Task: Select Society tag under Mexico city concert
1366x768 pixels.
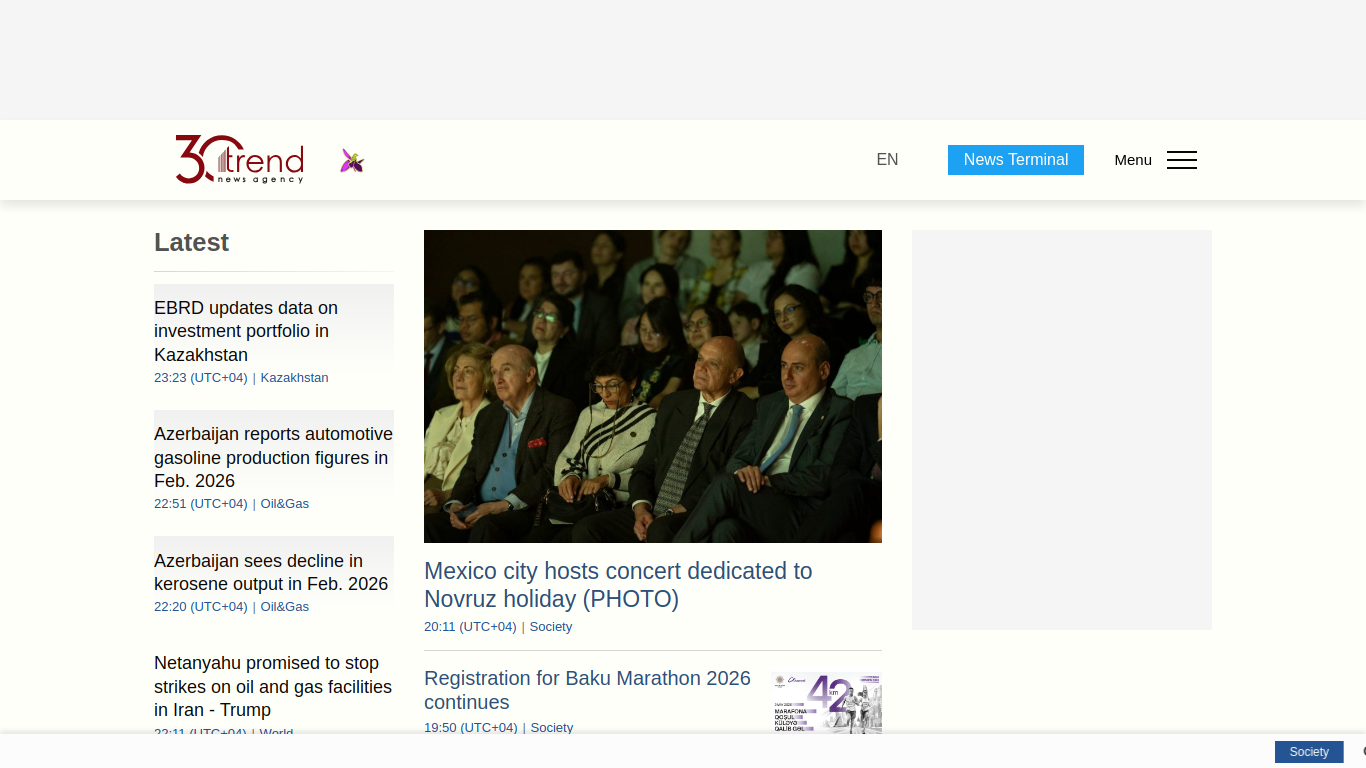Action: pos(551,627)
